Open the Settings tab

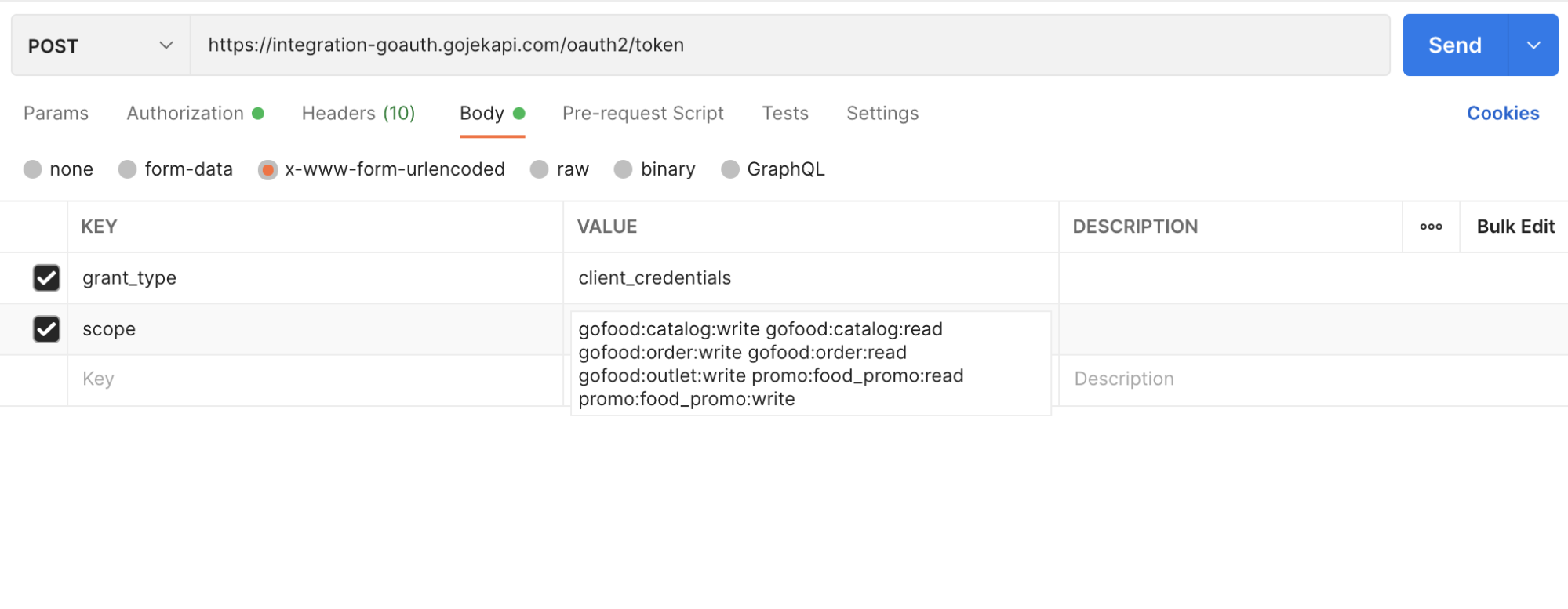[882, 114]
